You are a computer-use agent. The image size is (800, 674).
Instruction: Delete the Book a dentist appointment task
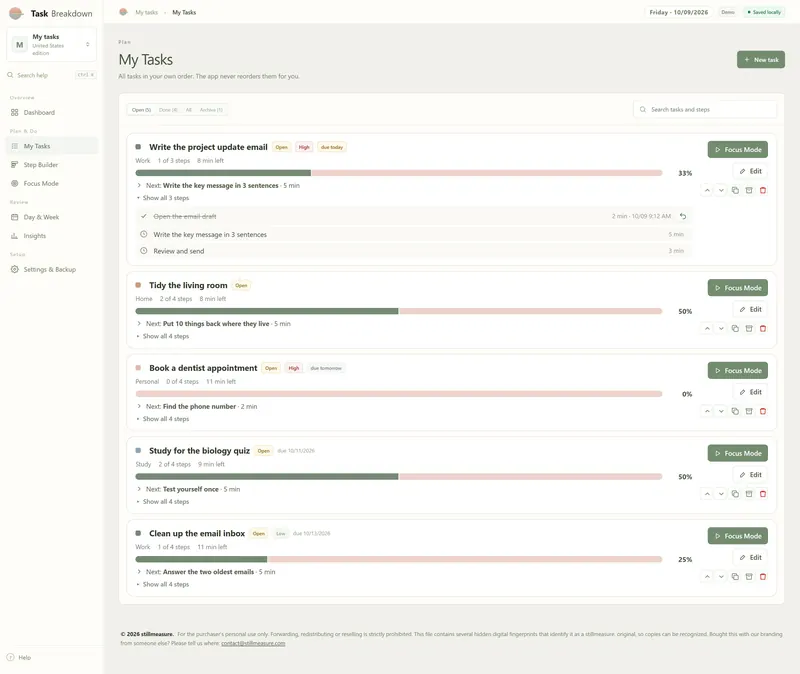pos(763,411)
